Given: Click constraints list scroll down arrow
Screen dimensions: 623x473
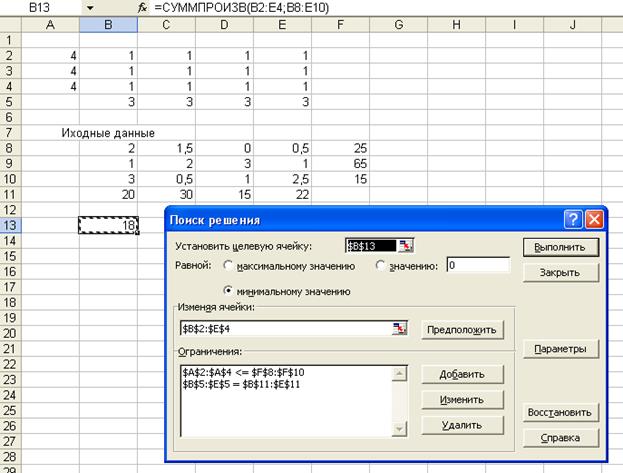Looking at the screenshot, I should pyautogui.click(x=399, y=429).
